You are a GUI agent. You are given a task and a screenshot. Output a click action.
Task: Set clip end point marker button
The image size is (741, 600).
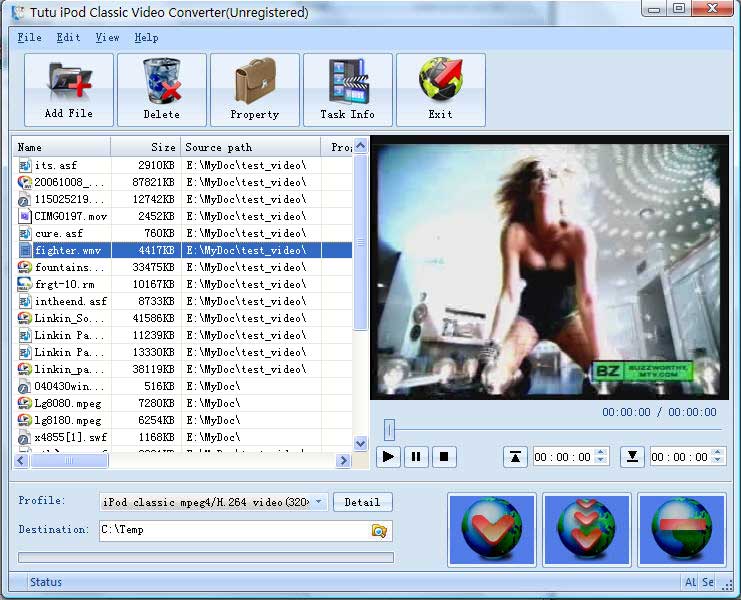click(x=632, y=457)
